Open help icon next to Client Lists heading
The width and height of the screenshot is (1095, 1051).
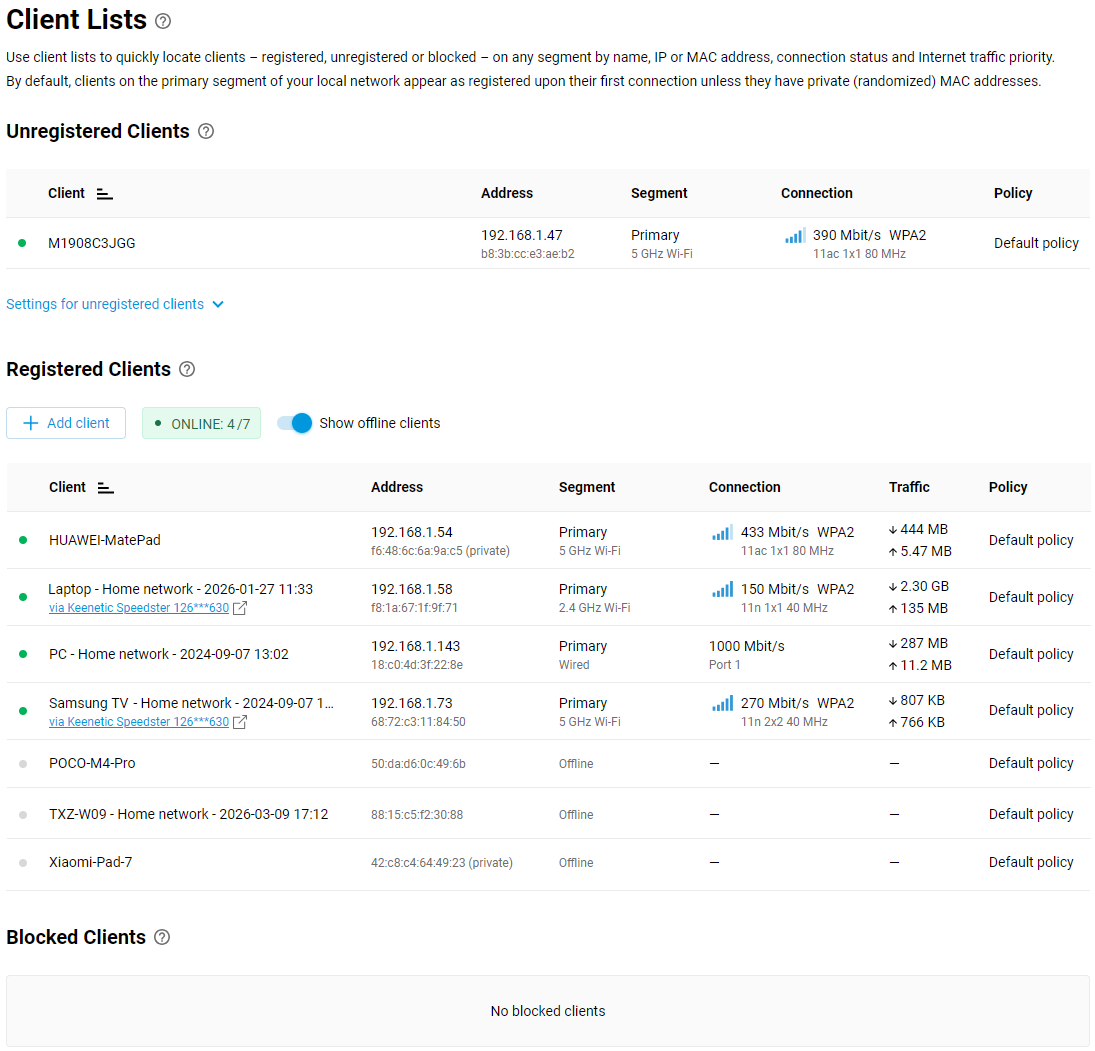[163, 21]
